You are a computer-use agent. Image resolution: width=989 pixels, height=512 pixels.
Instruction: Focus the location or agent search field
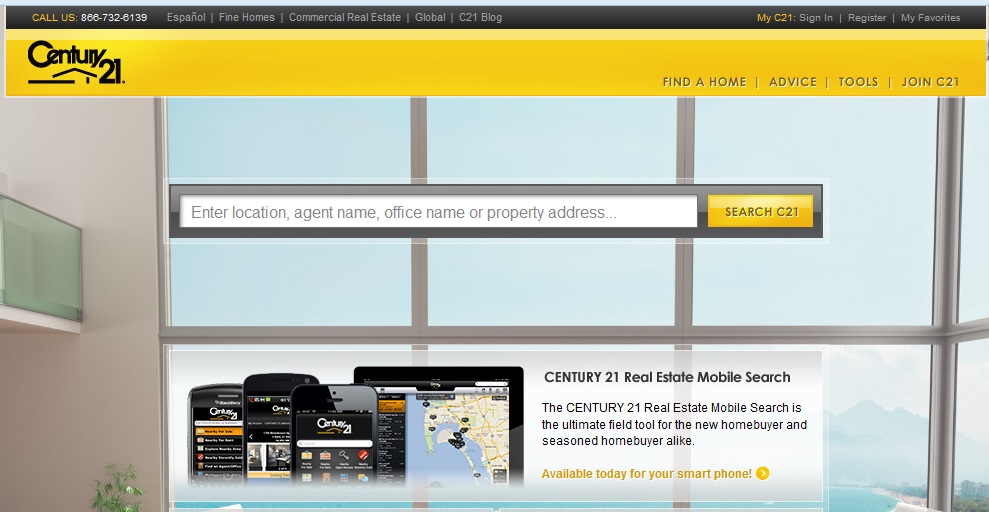438,212
